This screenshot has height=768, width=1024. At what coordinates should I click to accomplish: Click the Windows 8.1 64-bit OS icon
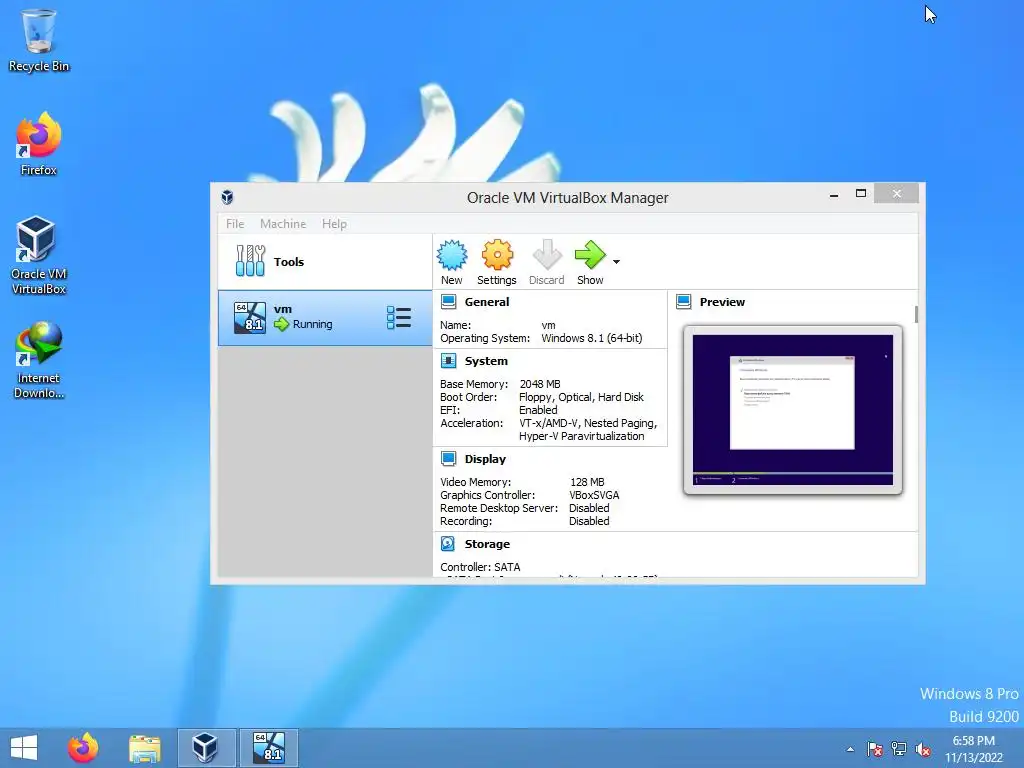click(250, 318)
